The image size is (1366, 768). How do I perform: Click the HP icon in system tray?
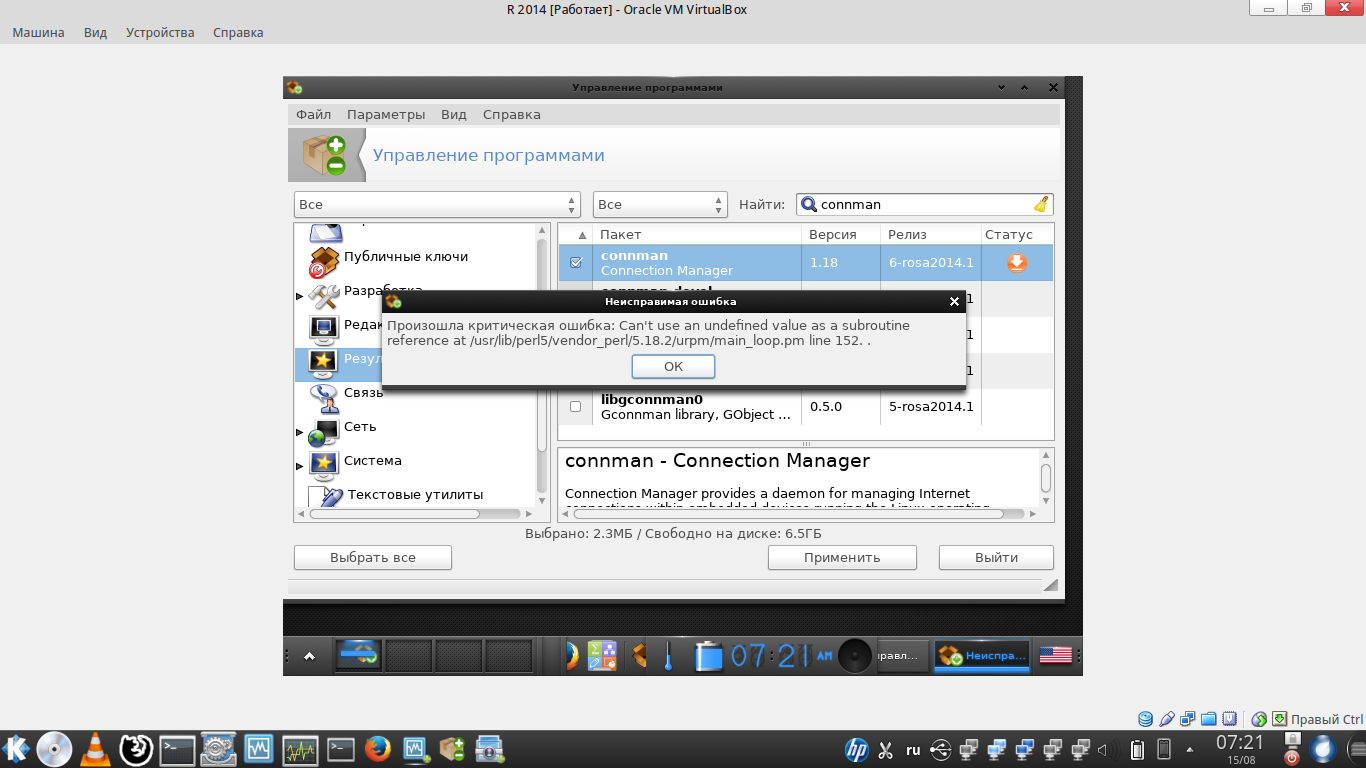coord(856,749)
